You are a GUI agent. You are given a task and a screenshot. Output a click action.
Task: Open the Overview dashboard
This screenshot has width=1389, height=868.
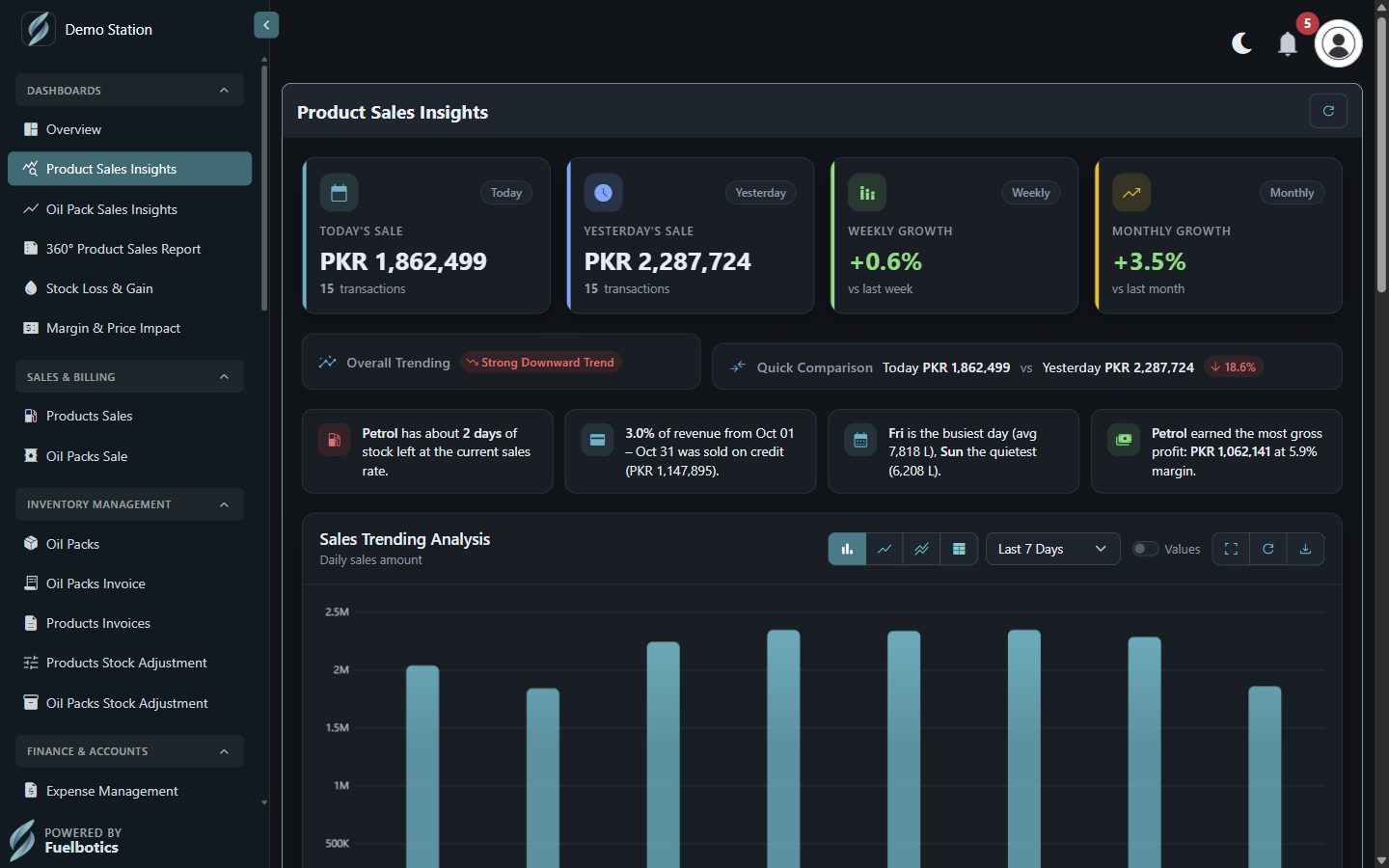(129, 129)
